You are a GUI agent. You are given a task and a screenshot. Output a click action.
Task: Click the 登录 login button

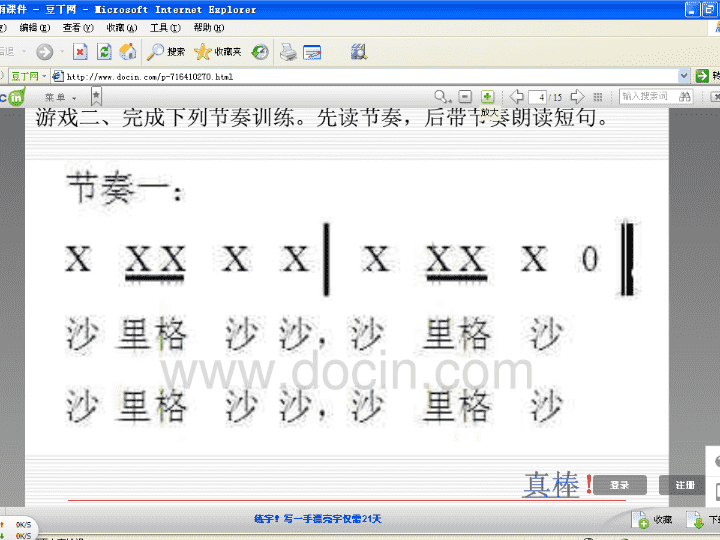tap(620, 485)
